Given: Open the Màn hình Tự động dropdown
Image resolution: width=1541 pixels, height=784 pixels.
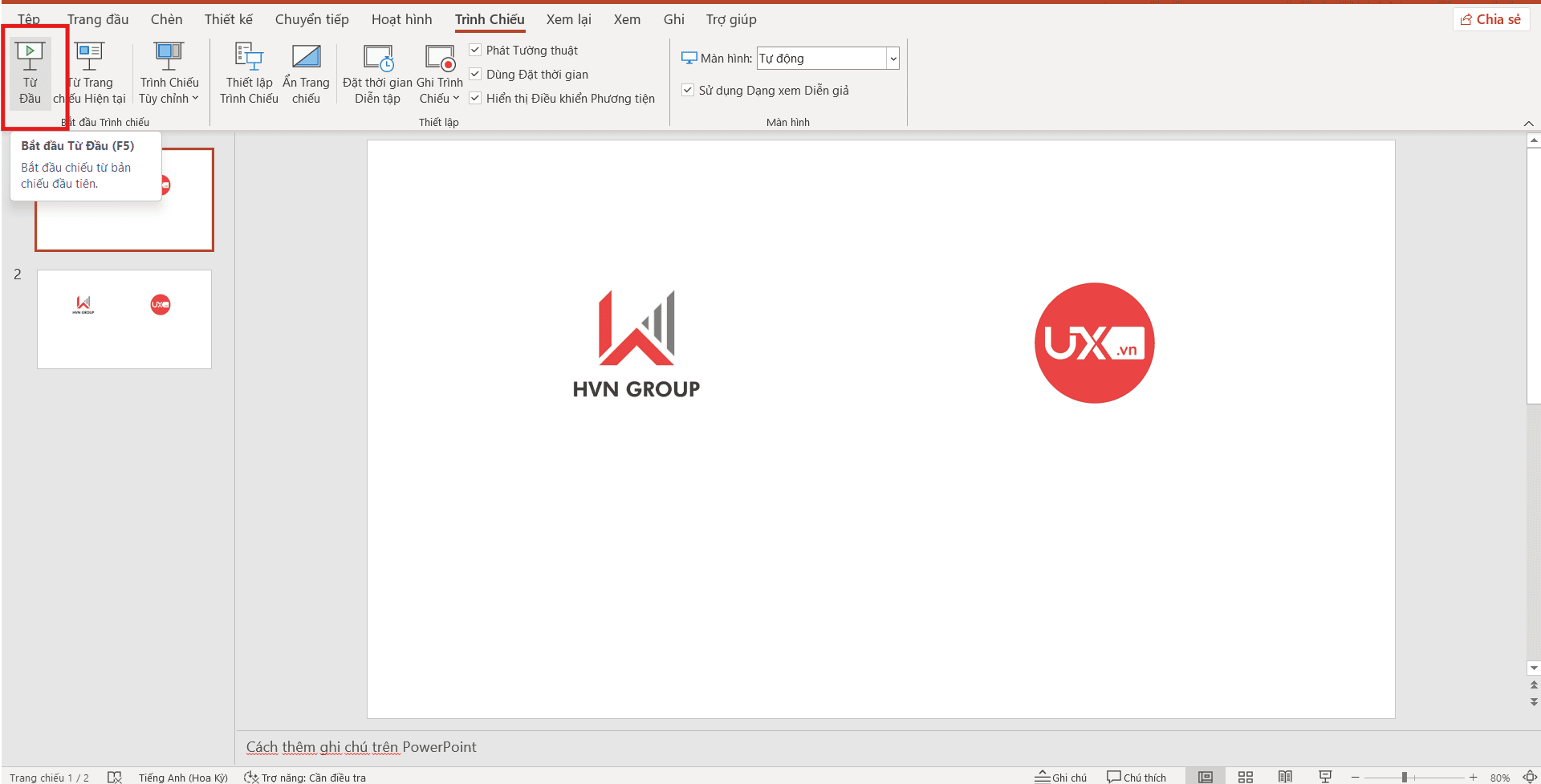Looking at the screenshot, I should (892, 58).
